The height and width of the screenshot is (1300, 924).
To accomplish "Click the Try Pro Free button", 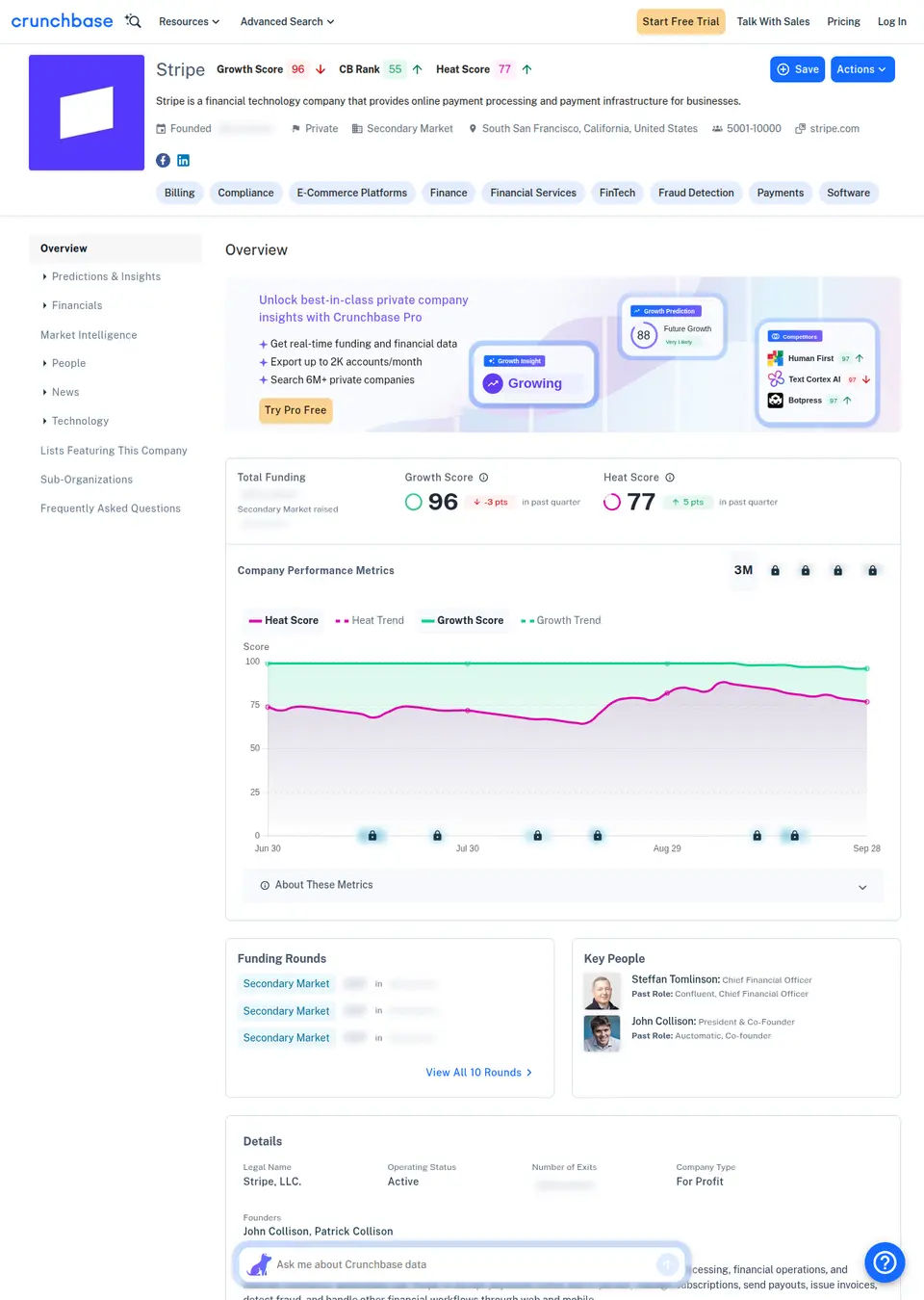I will click(295, 410).
